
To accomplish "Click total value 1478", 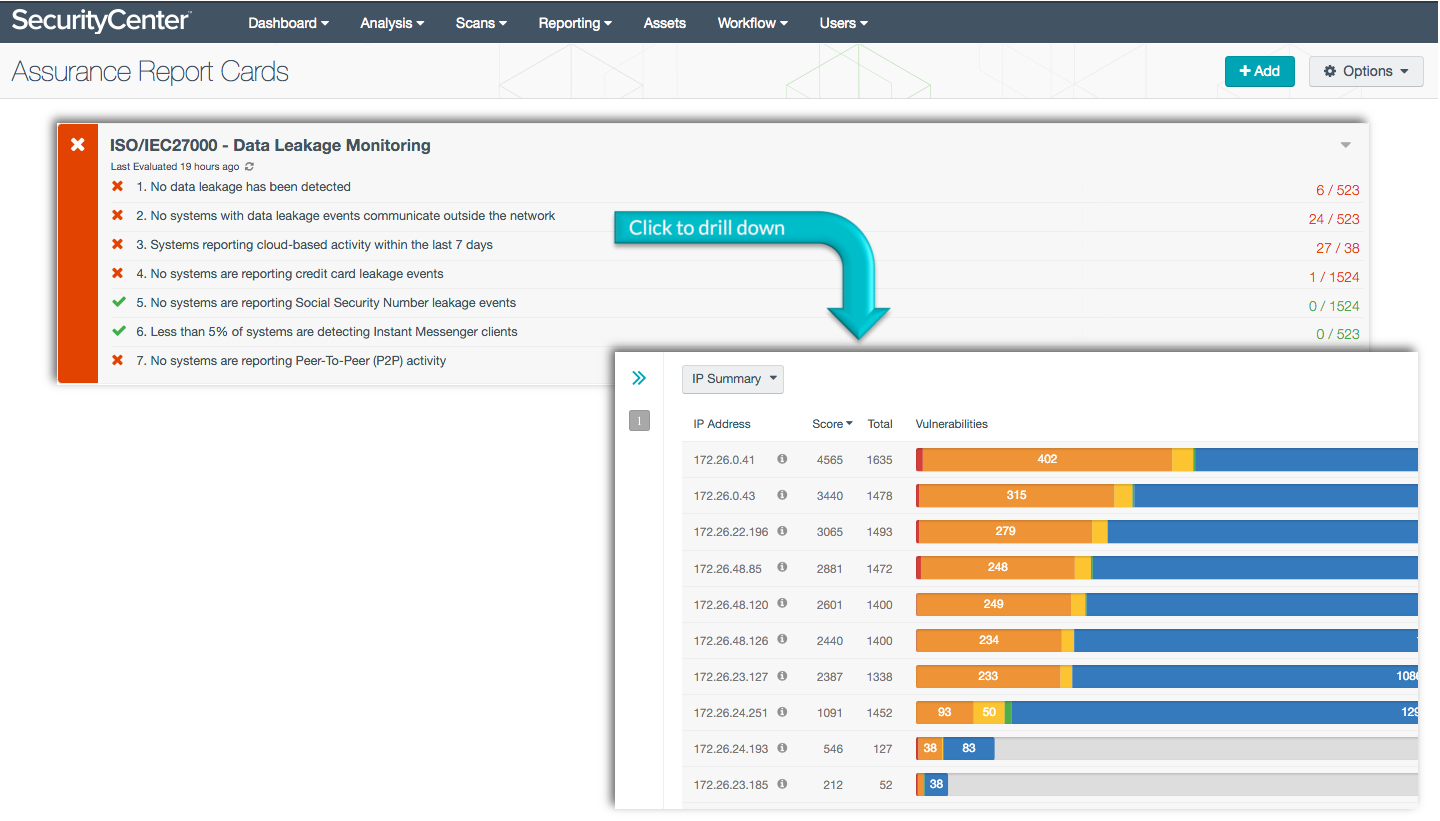I will pos(880,497).
